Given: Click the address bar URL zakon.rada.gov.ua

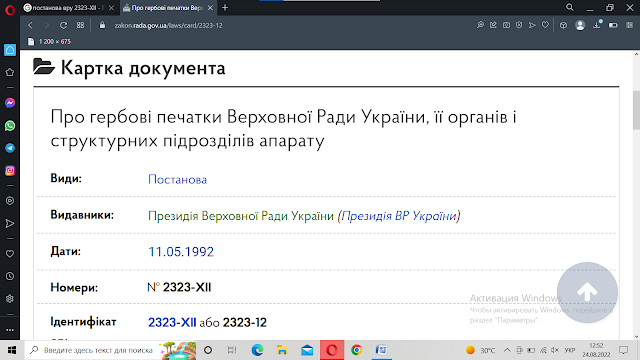Looking at the screenshot, I should point(169,25).
